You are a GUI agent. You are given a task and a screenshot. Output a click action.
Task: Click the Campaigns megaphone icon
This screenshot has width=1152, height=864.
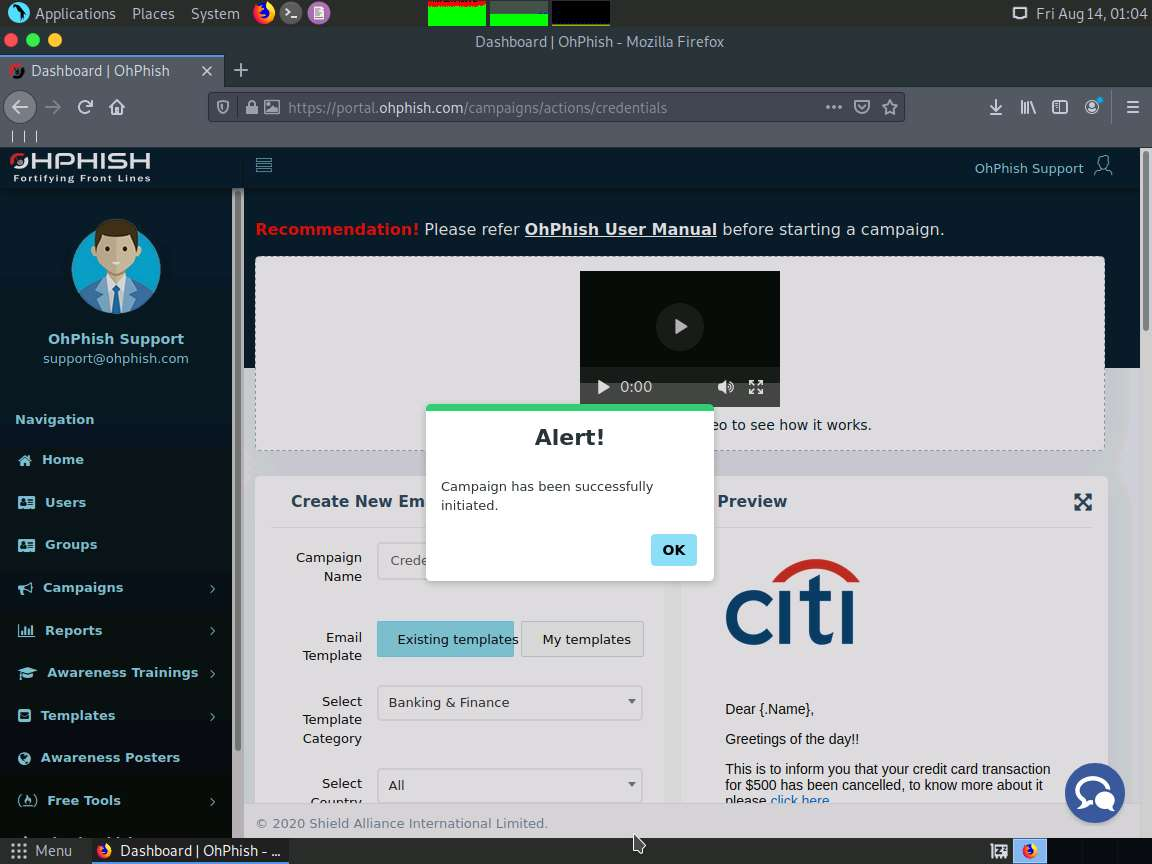pos(25,588)
